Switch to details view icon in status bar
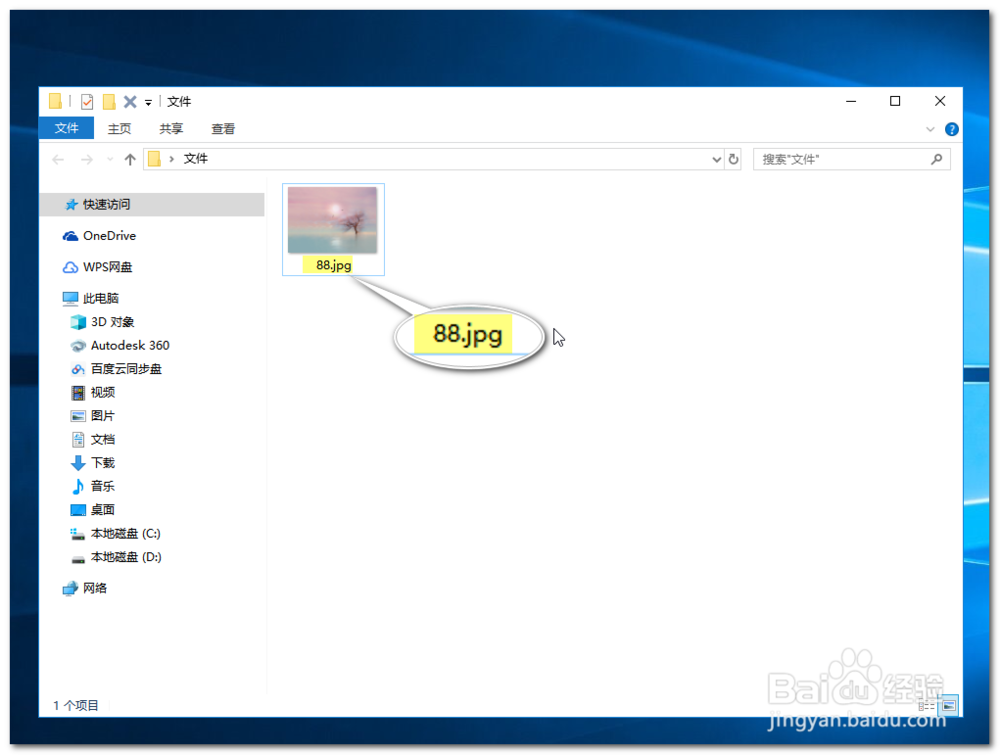The image size is (1000, 755). pos(926,706)
